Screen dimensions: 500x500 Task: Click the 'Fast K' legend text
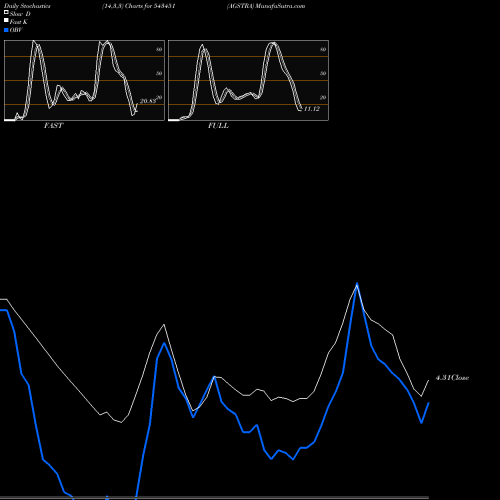point(19,22)
